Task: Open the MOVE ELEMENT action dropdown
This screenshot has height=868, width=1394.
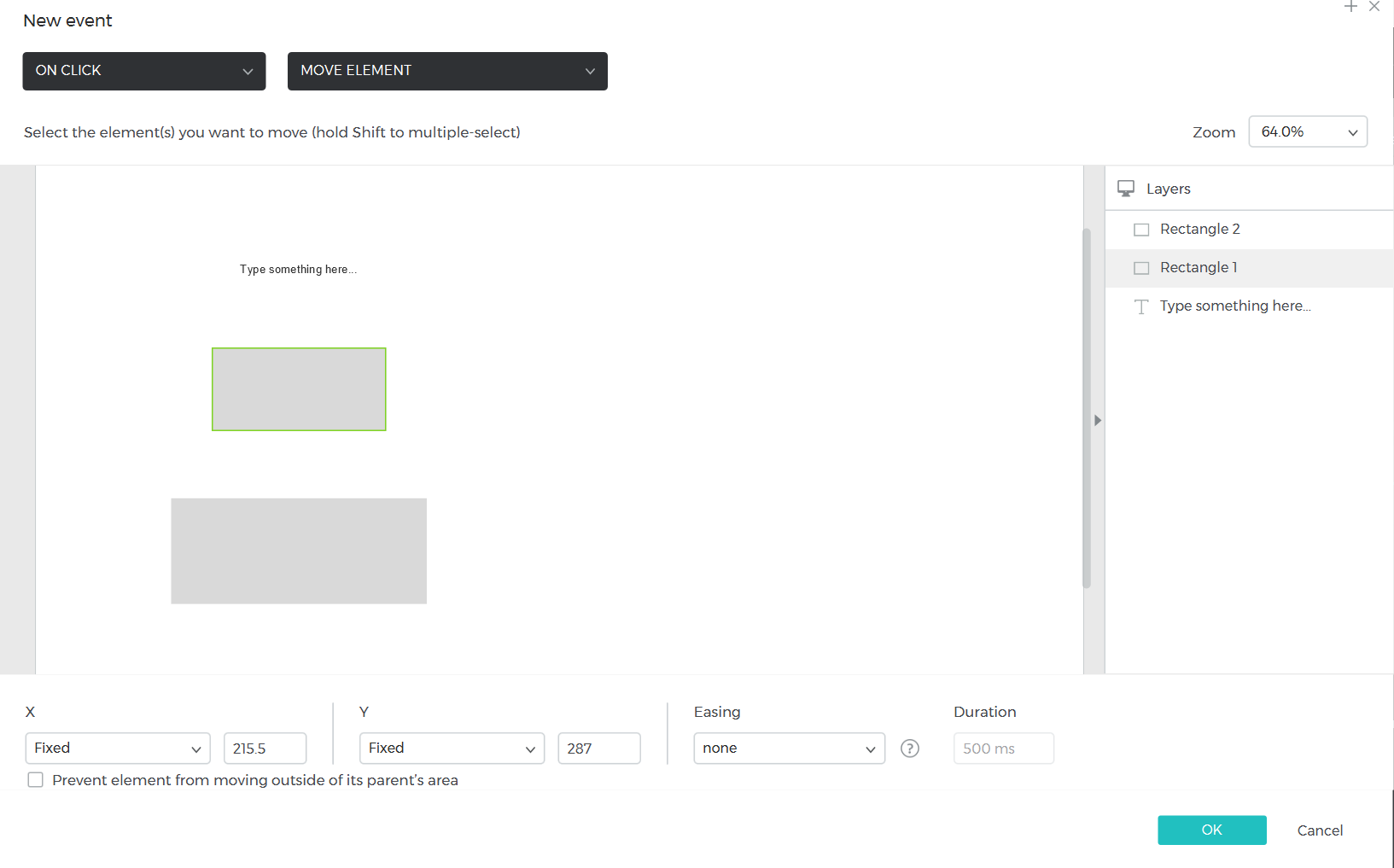Action: (x=447, y=71)
